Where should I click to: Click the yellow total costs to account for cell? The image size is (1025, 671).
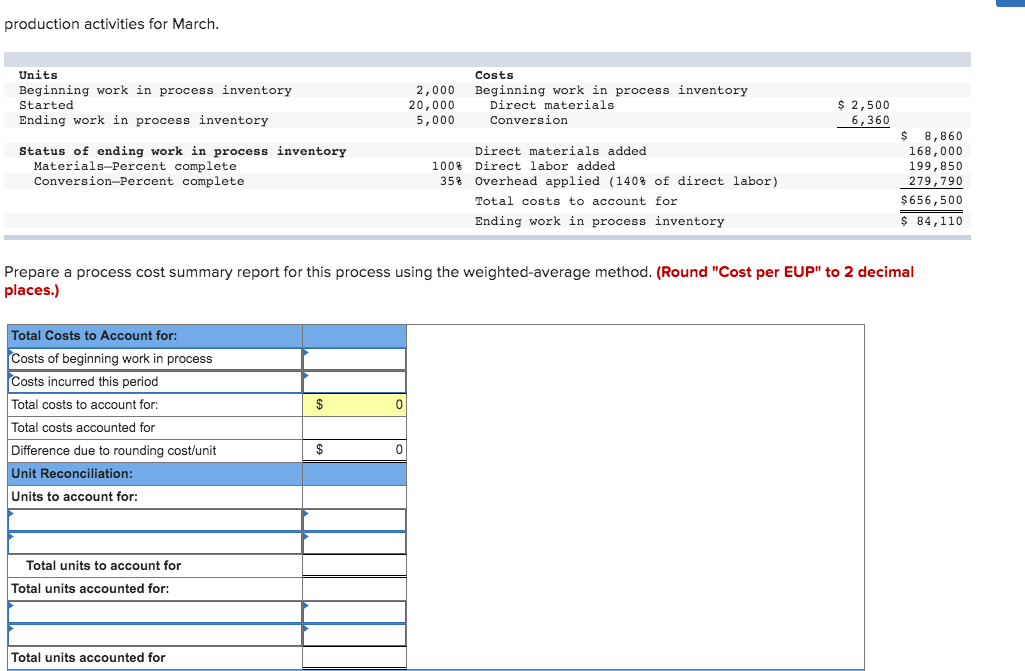pos(354,404)
